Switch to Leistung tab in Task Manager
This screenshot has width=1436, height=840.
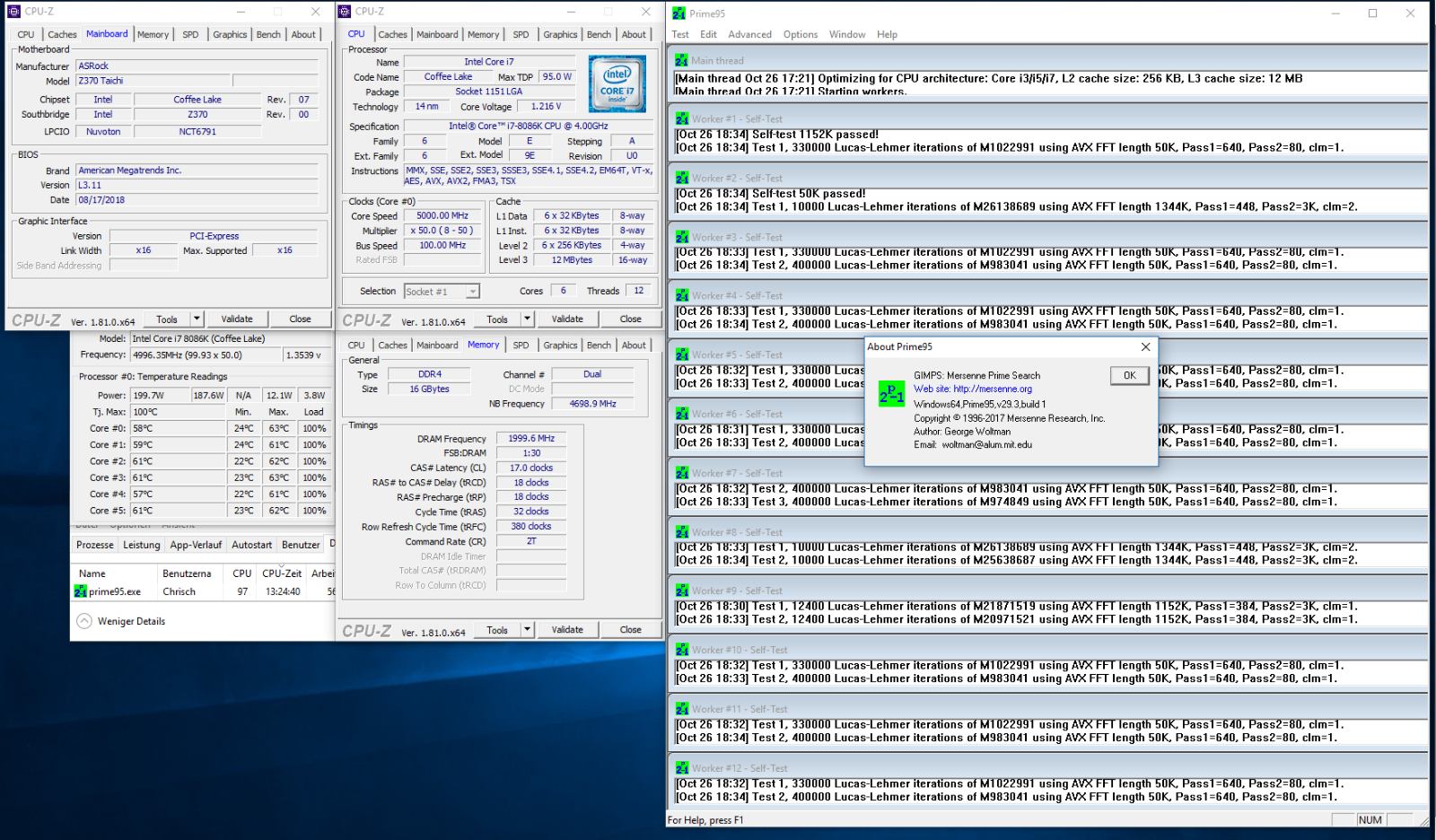coord(141,545)
